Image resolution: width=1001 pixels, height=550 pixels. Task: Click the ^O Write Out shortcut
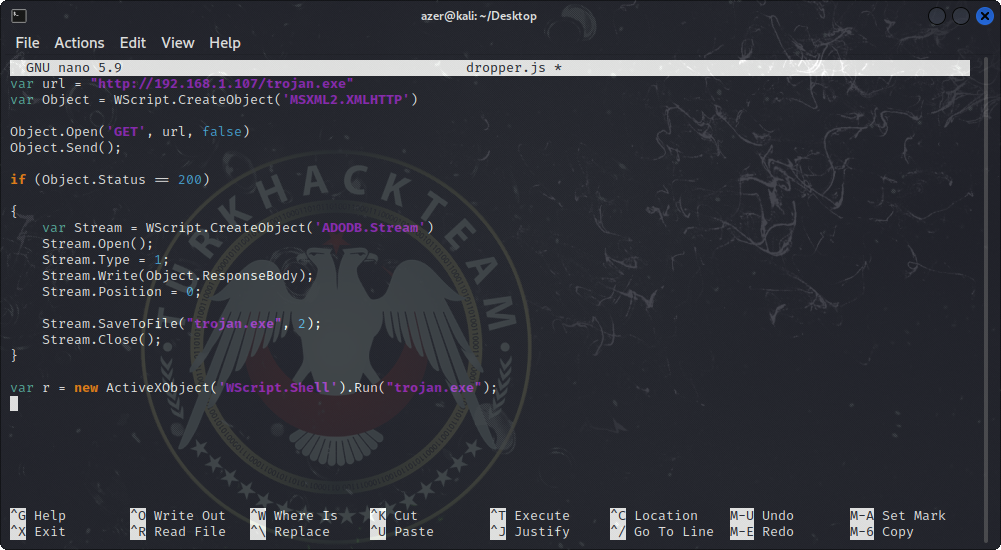[x=178, y=516]
